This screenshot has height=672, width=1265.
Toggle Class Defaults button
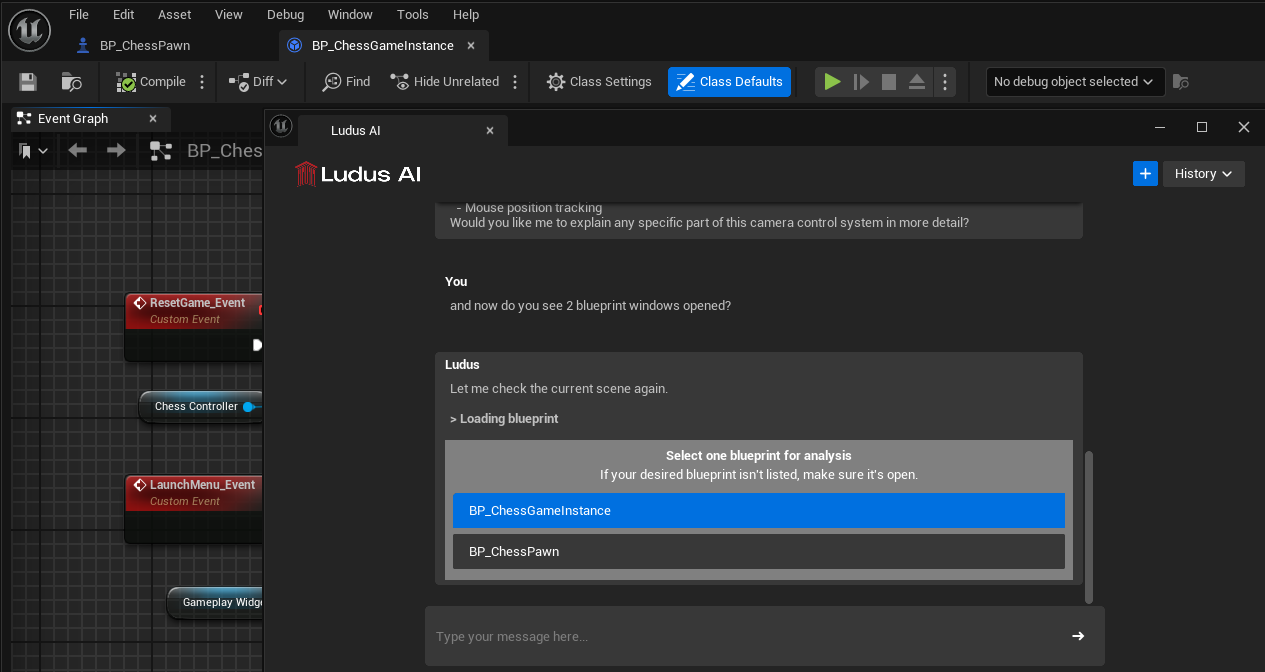click(729, 82)
